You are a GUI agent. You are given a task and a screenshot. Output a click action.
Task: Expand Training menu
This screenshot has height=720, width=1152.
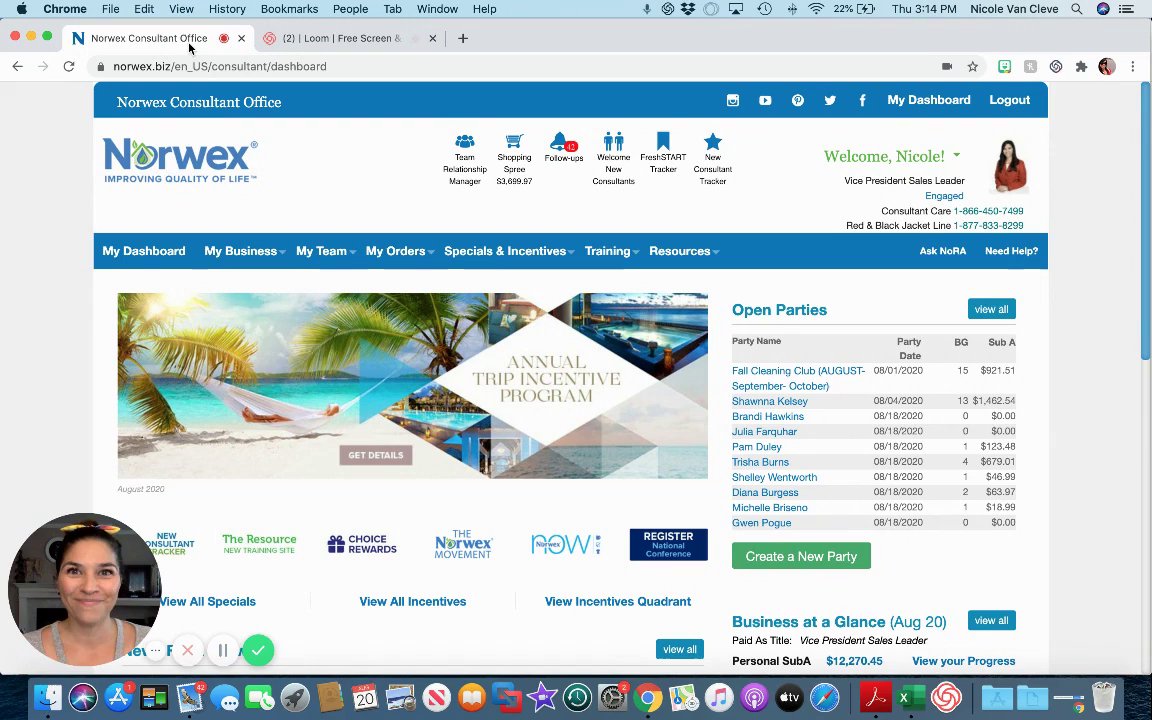click(x=611, y=251)
